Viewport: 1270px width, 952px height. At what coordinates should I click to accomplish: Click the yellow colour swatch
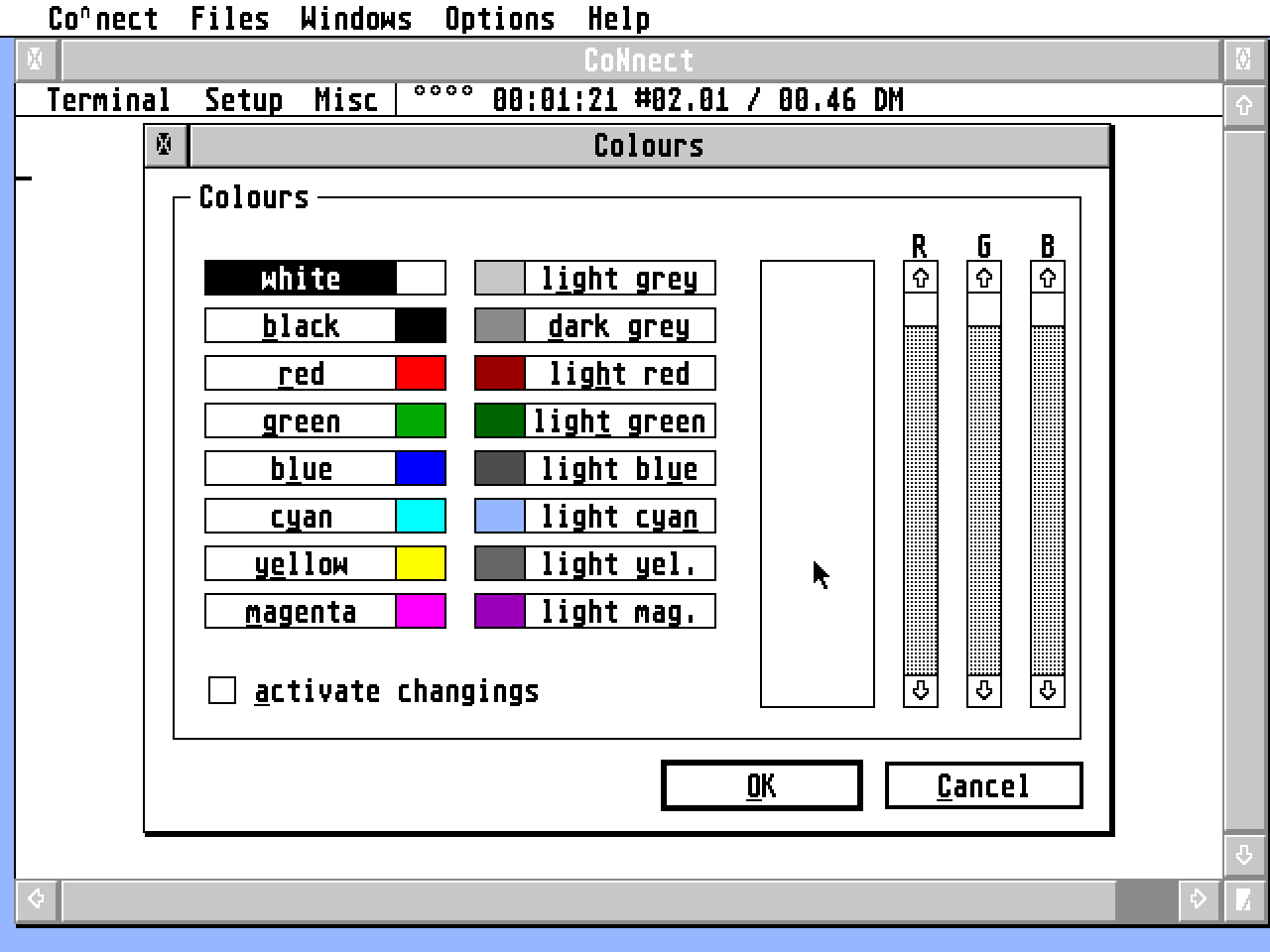tap(421, 563)
